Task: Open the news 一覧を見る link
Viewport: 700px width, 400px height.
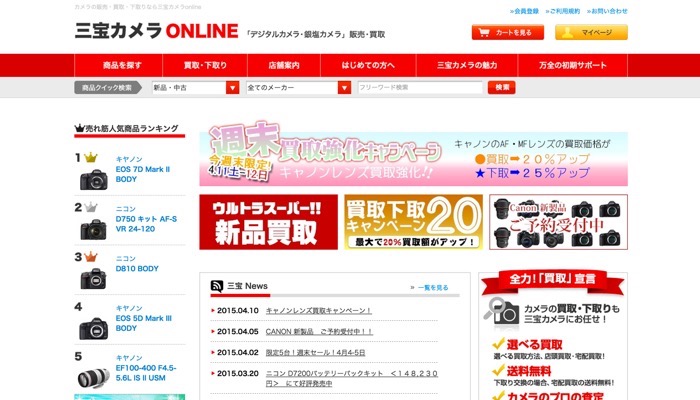Action: pos(433,288)
